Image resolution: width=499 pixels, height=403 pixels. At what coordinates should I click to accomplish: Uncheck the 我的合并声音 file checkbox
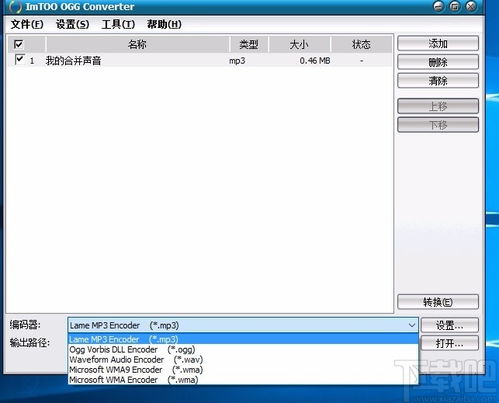coord(20,60)
